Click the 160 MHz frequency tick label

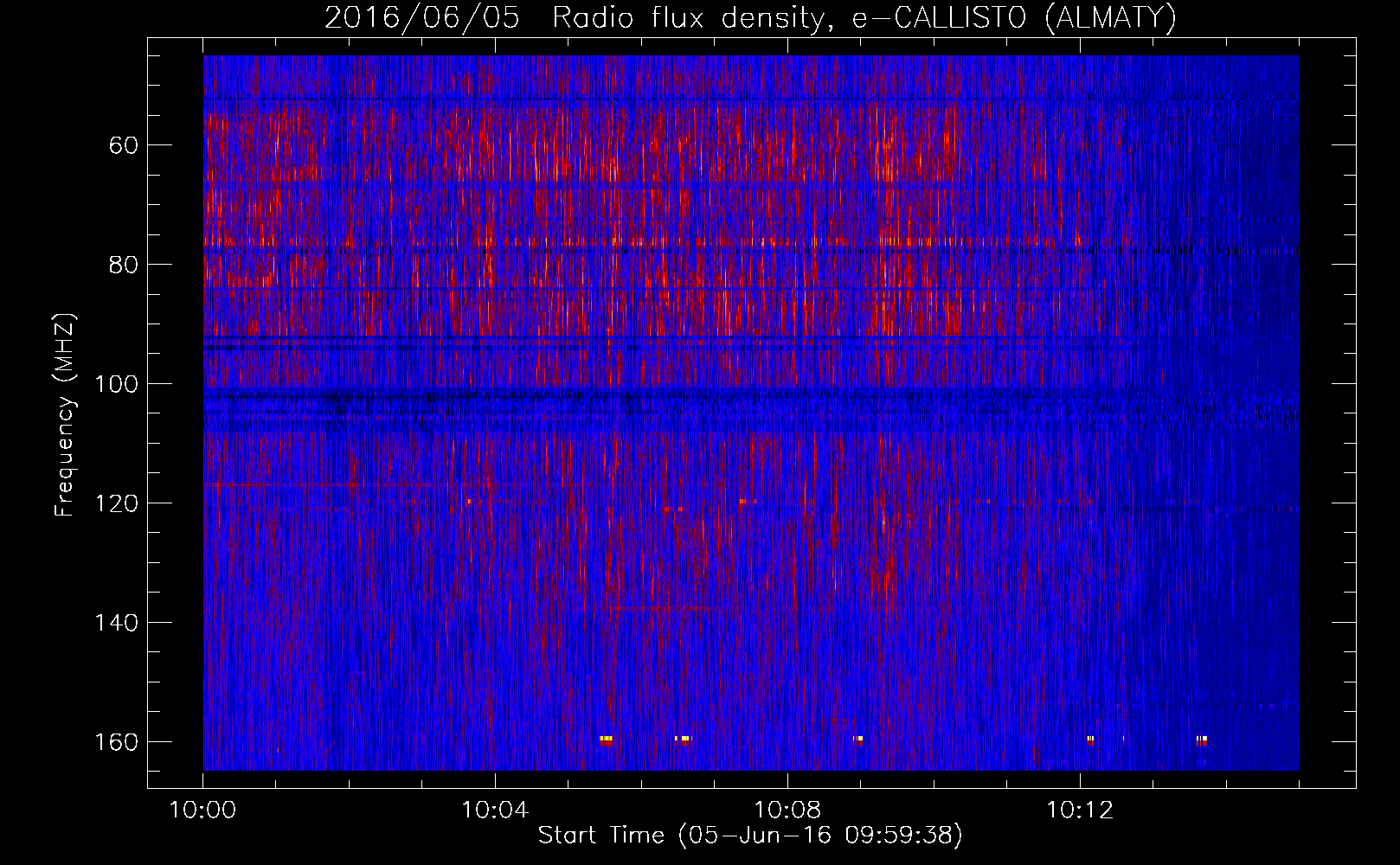tap(117, 741)
